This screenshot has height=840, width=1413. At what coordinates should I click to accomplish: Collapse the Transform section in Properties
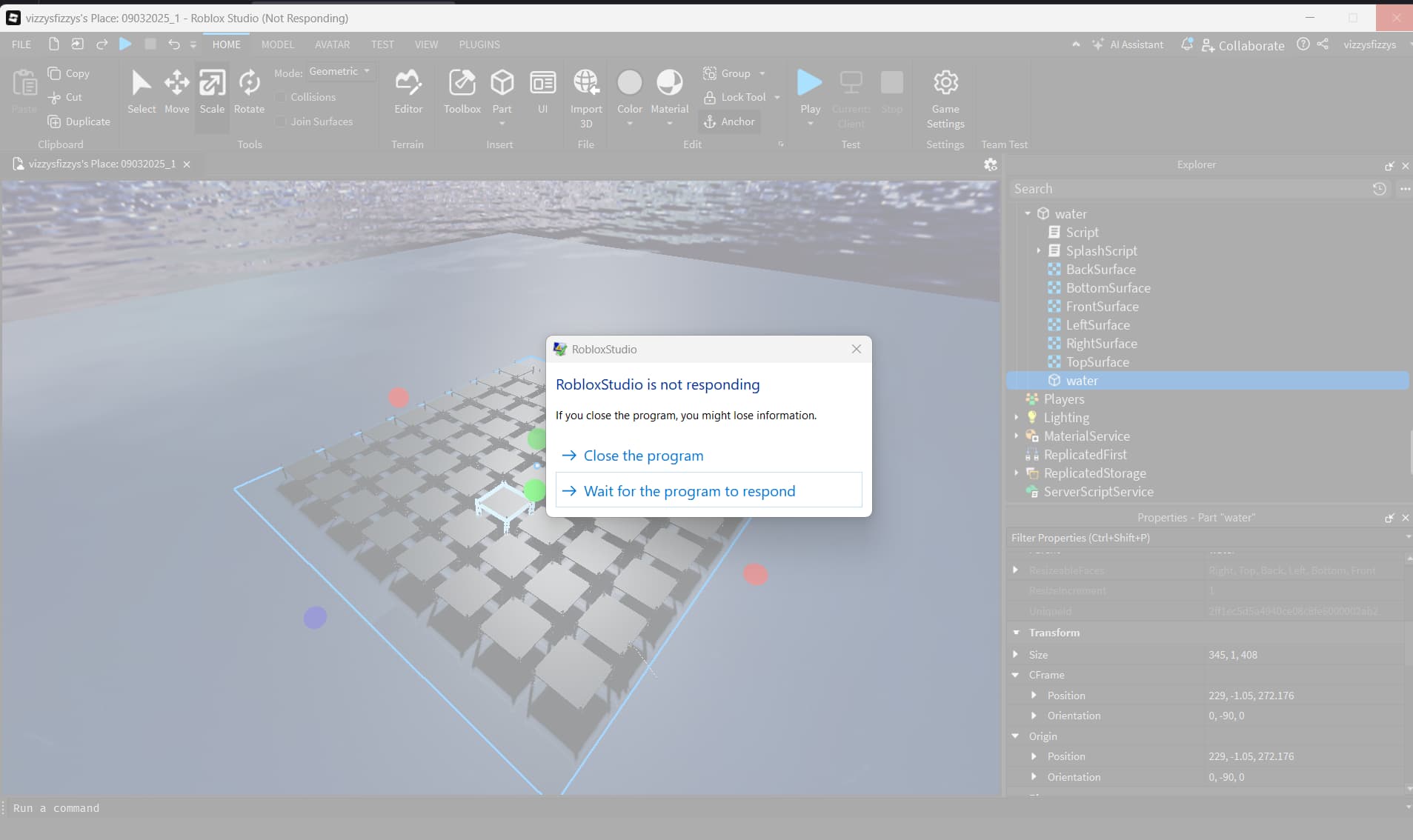(x=1017, y=633)
